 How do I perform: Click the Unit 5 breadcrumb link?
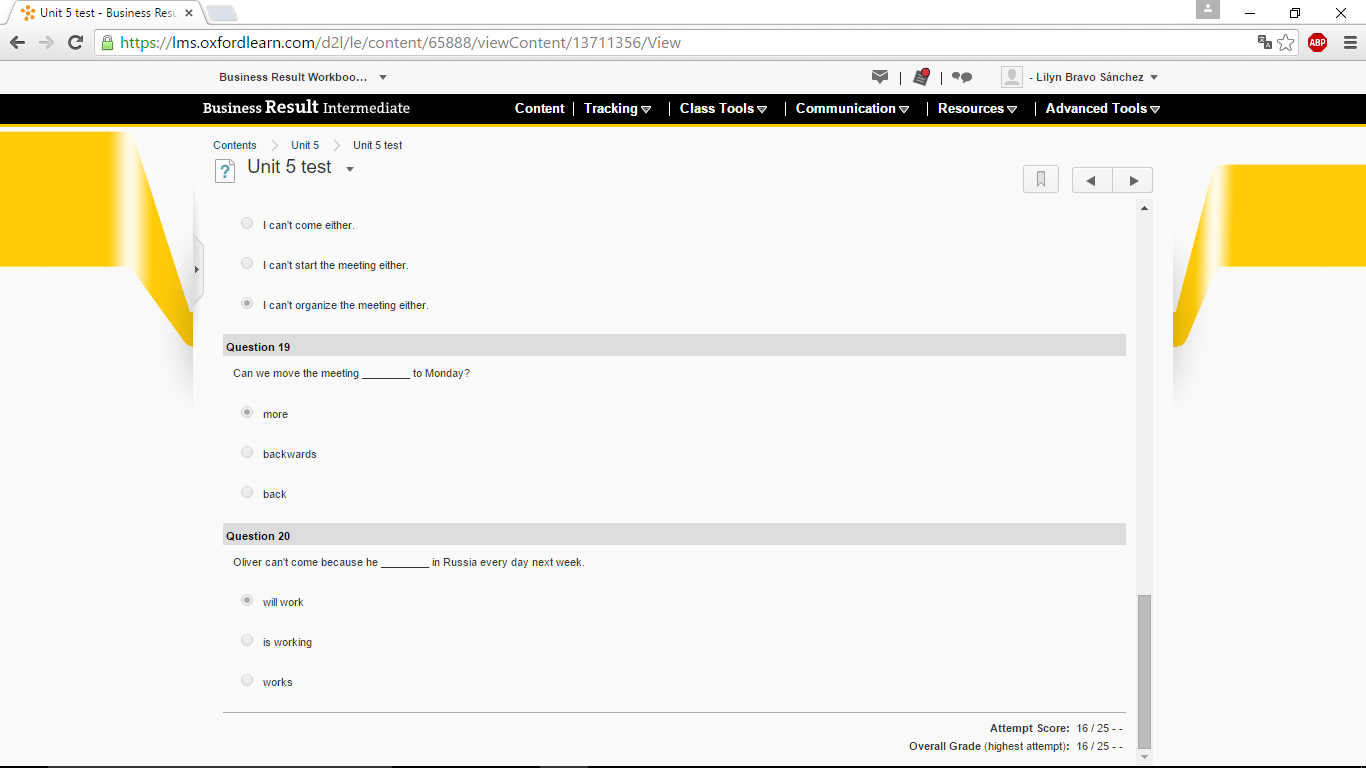coord(305,145)
